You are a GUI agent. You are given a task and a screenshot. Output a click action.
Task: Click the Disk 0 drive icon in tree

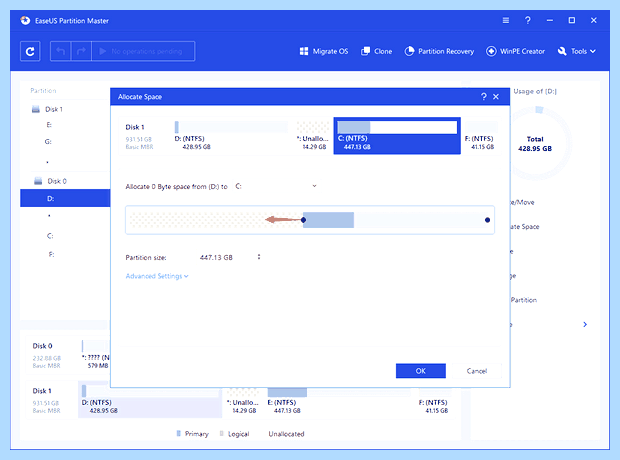coord(38,181)
